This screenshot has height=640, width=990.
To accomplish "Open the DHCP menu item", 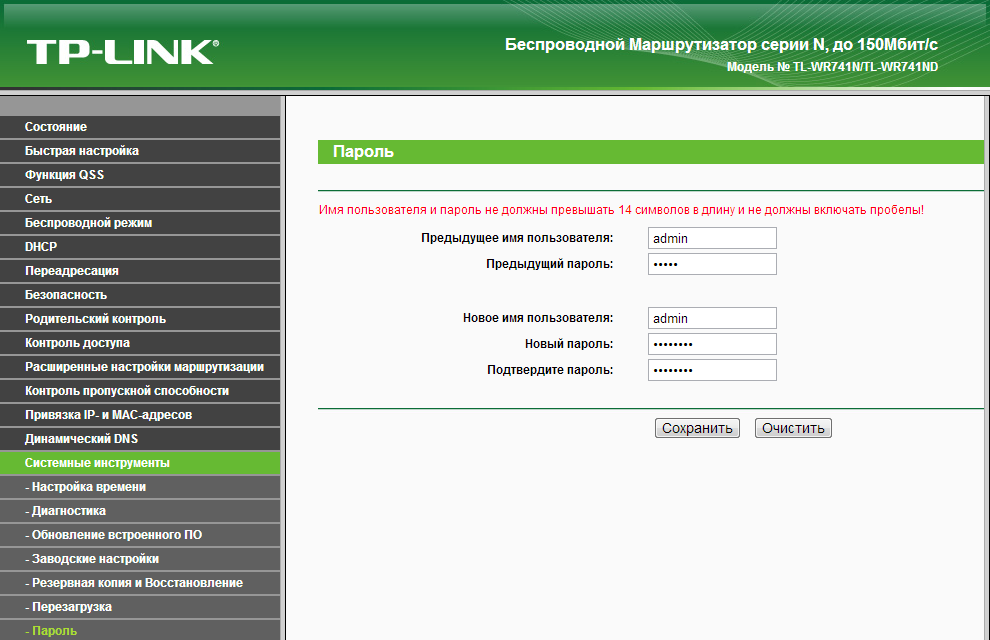I will point(140,247).
